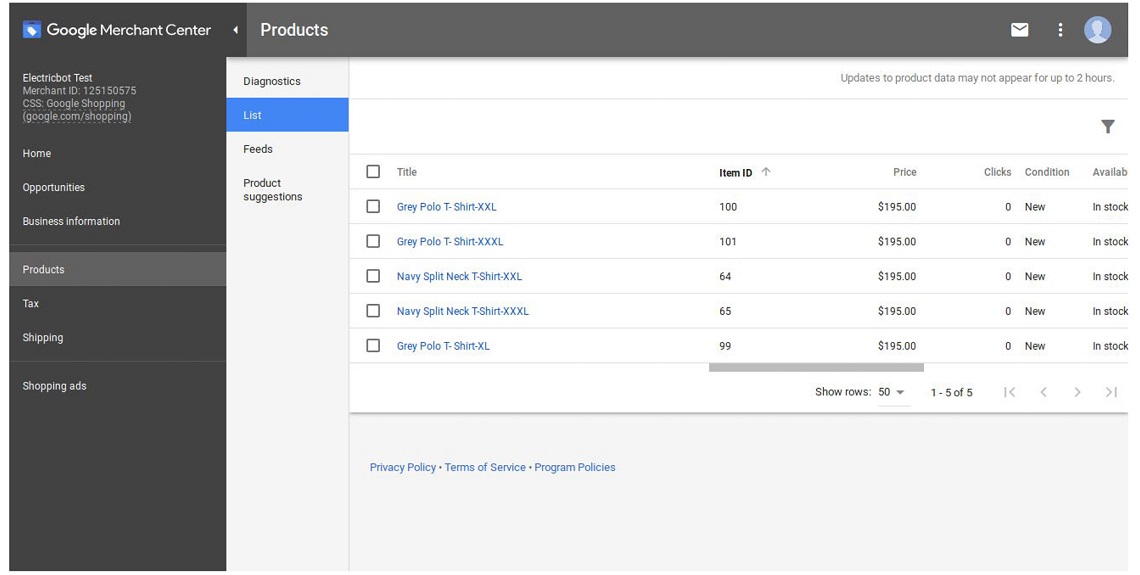Screen dimensions: 1140x575
Task: Open the Grey Polo T-Shirt-XL product link
Action: click(x=443, y=346)
